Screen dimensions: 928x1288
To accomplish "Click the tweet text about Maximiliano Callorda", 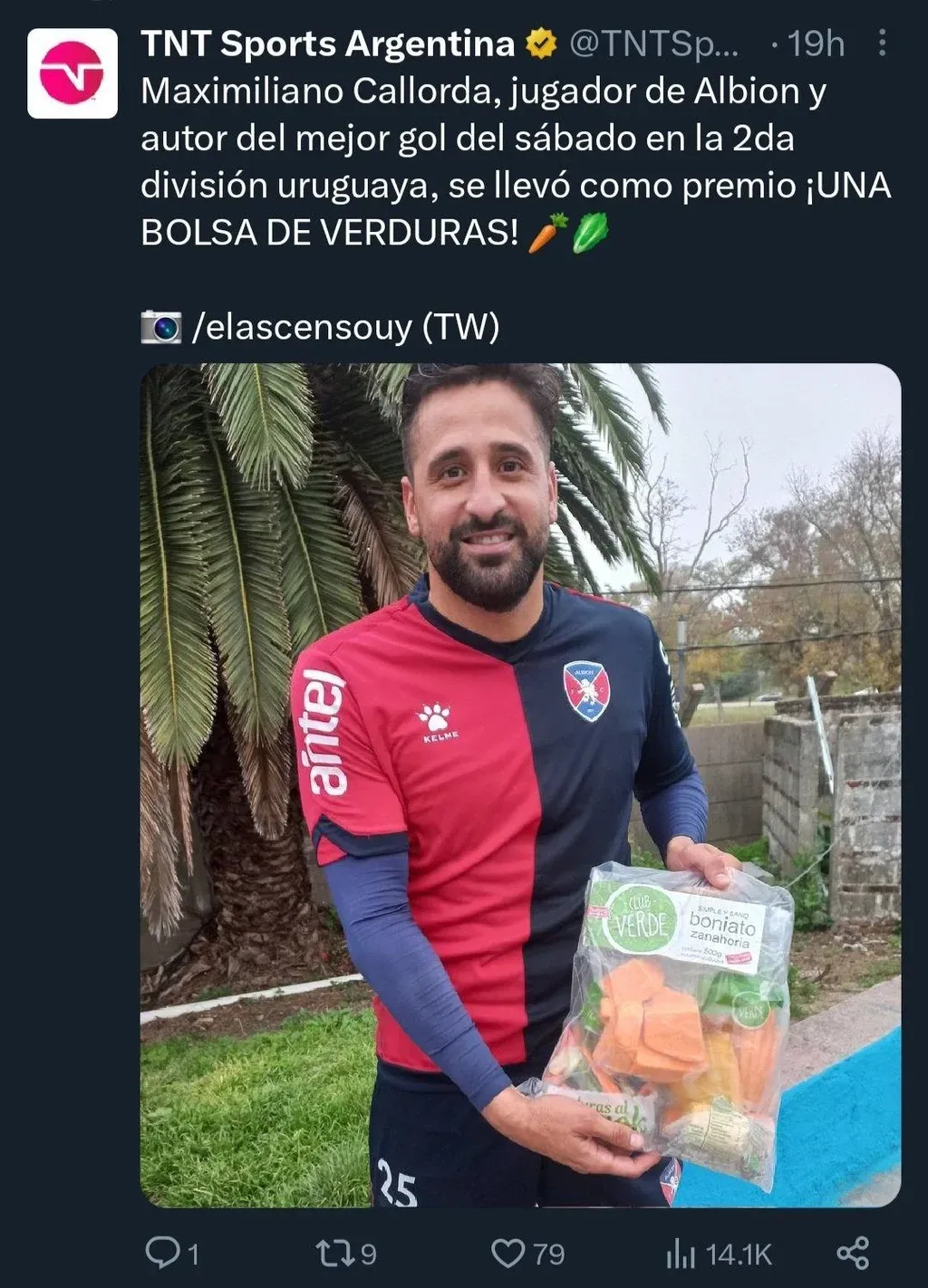I will pyautogui.click(x=516, y=161).
